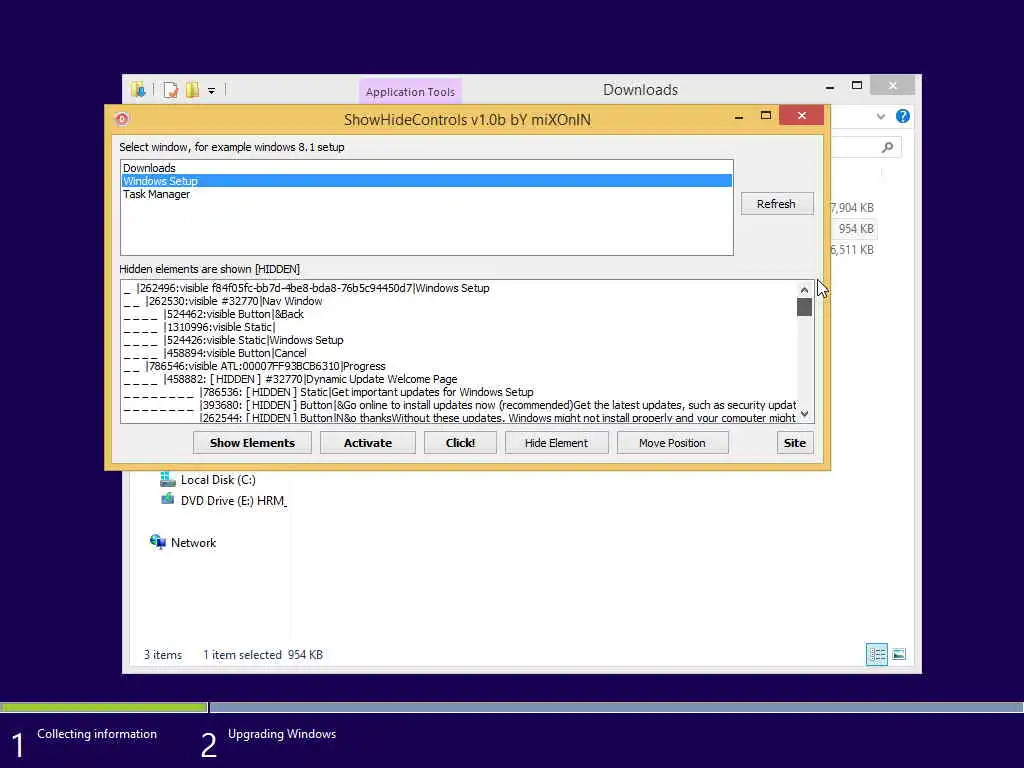Select Downloads in the window list
This screenshot has width=1024, height=768.
(x=426, y=168)
